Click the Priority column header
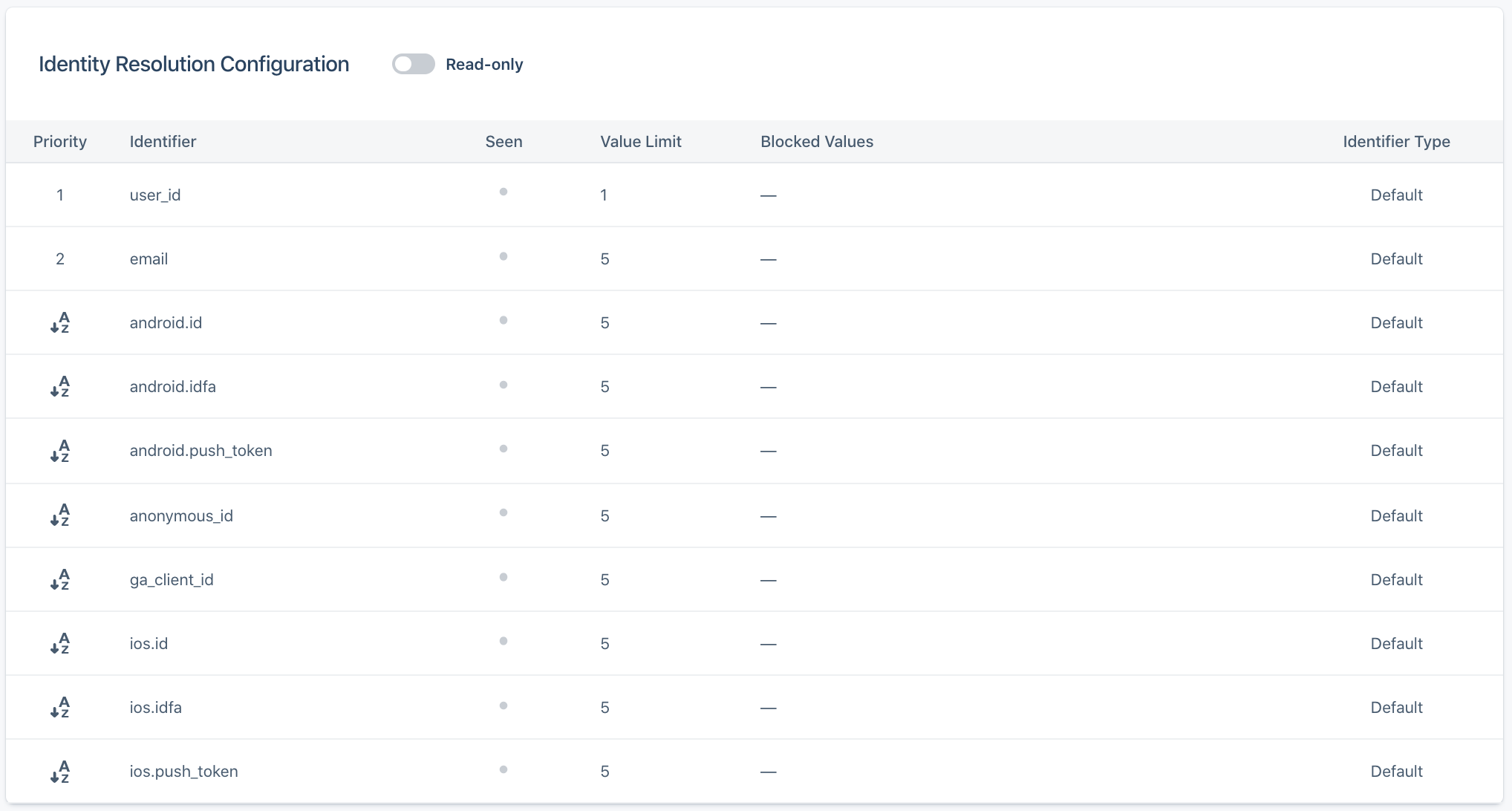Image resolution: width=1512 pixels, height=811 pixels. 60,142
